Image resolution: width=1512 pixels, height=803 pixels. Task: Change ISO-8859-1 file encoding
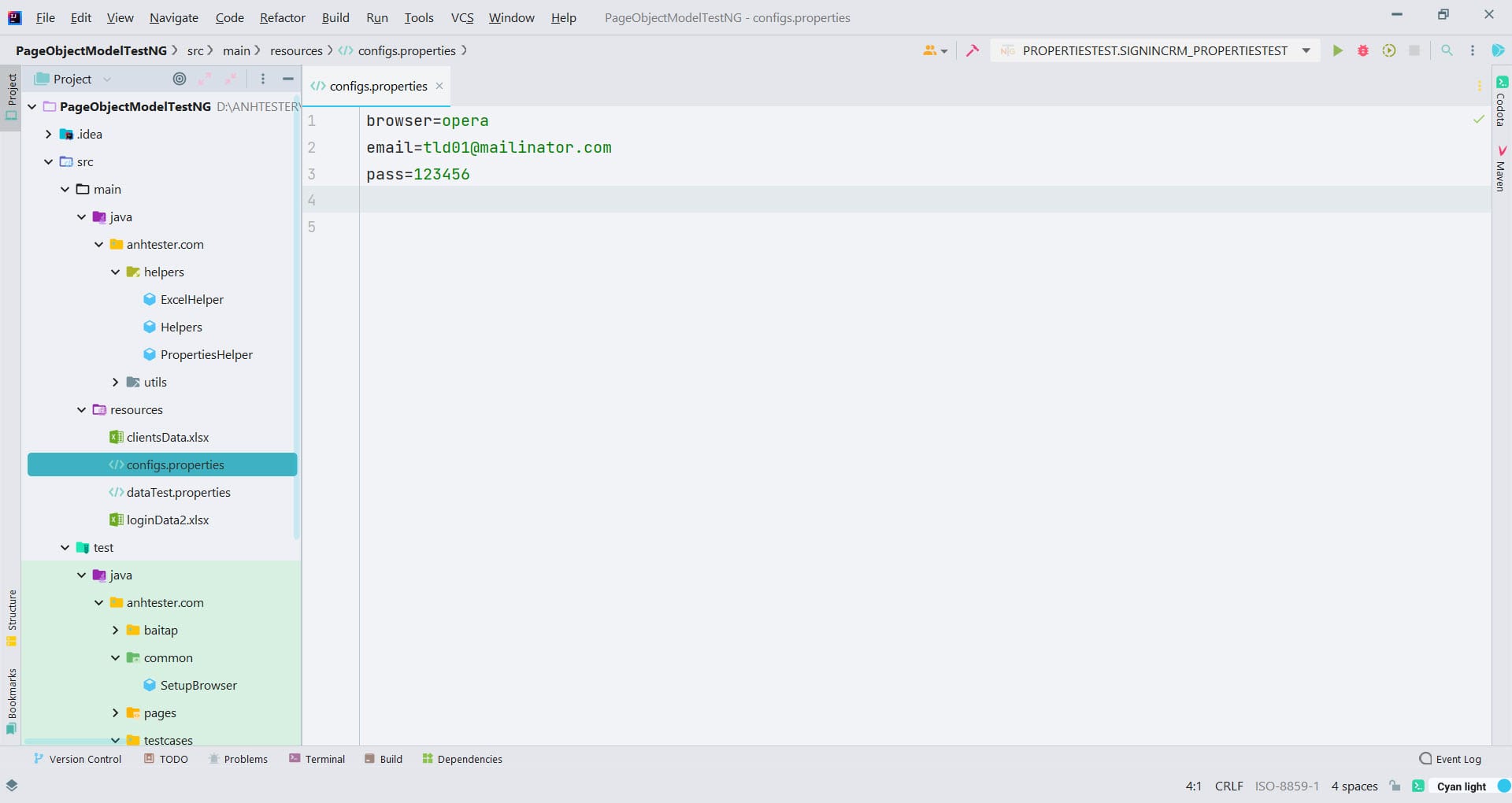coord(1287,786)
